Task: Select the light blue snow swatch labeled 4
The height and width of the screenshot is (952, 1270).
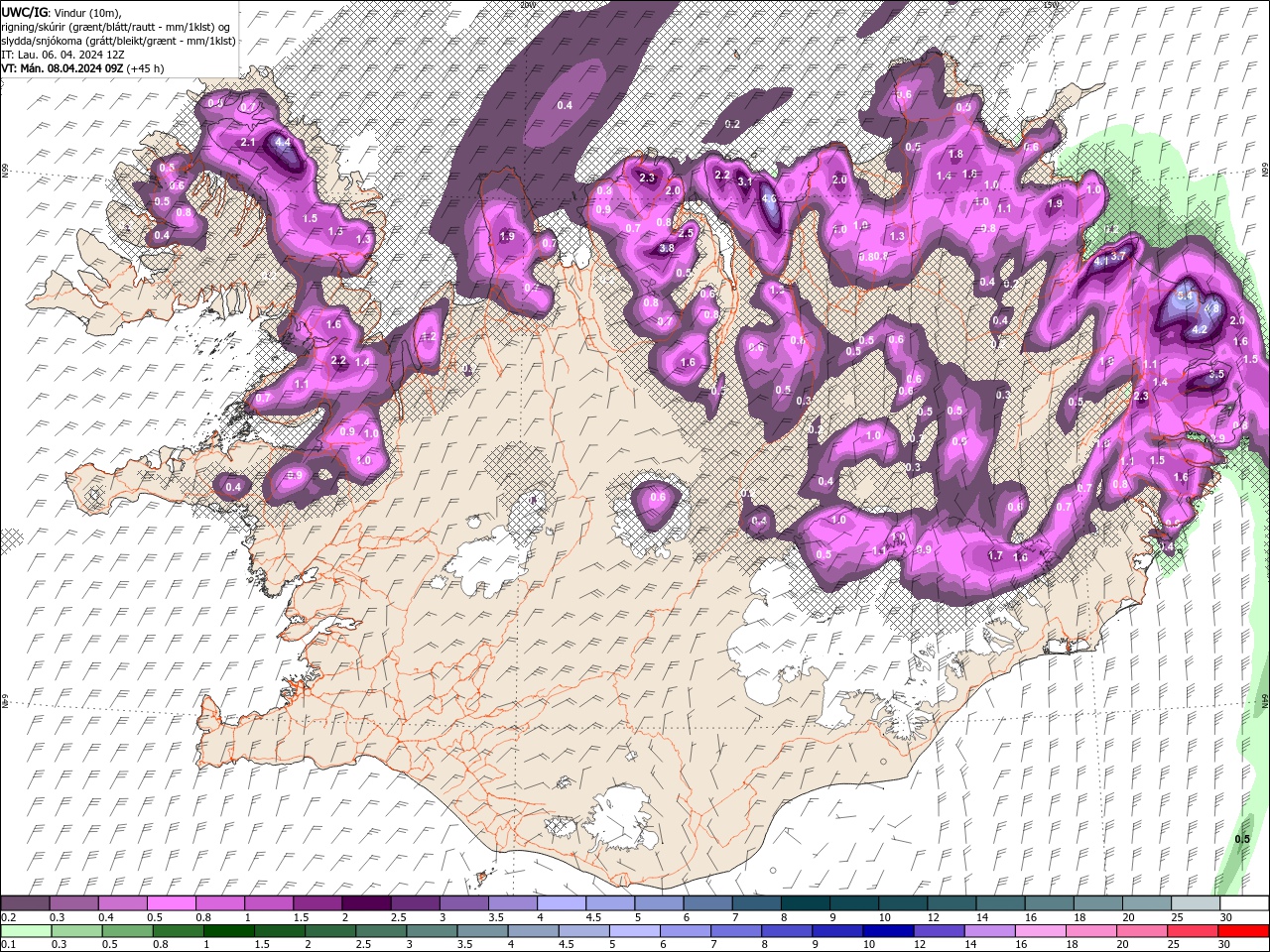Action: click(x=562, y=902)
